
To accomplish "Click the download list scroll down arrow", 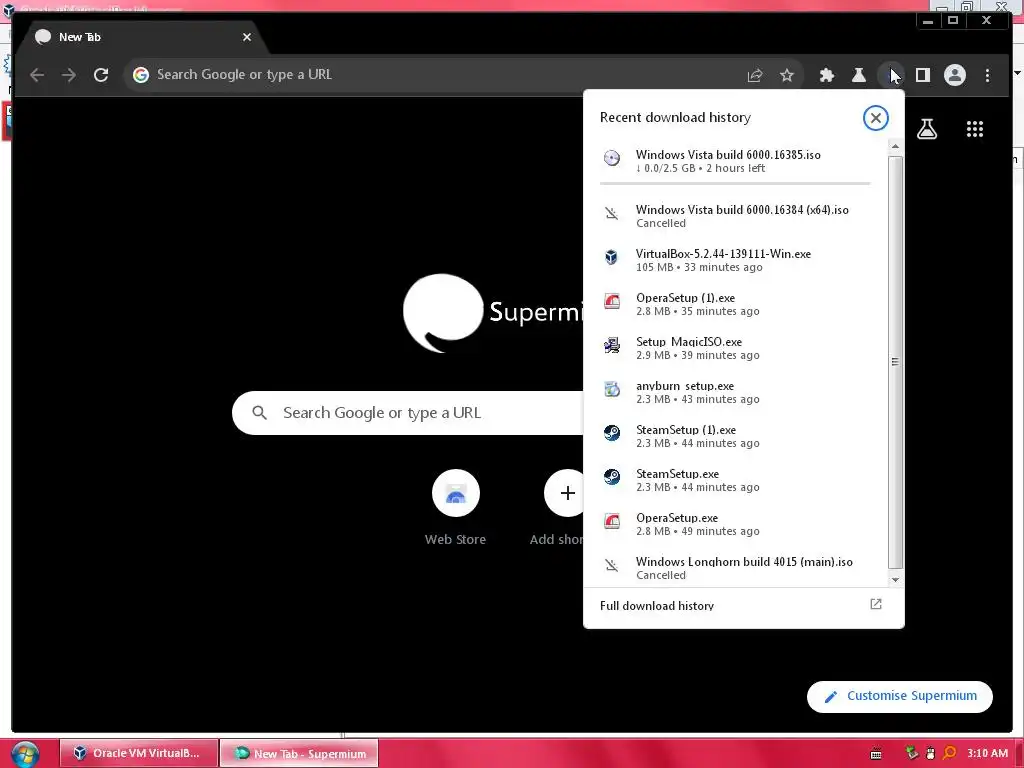I will point(895,579).
